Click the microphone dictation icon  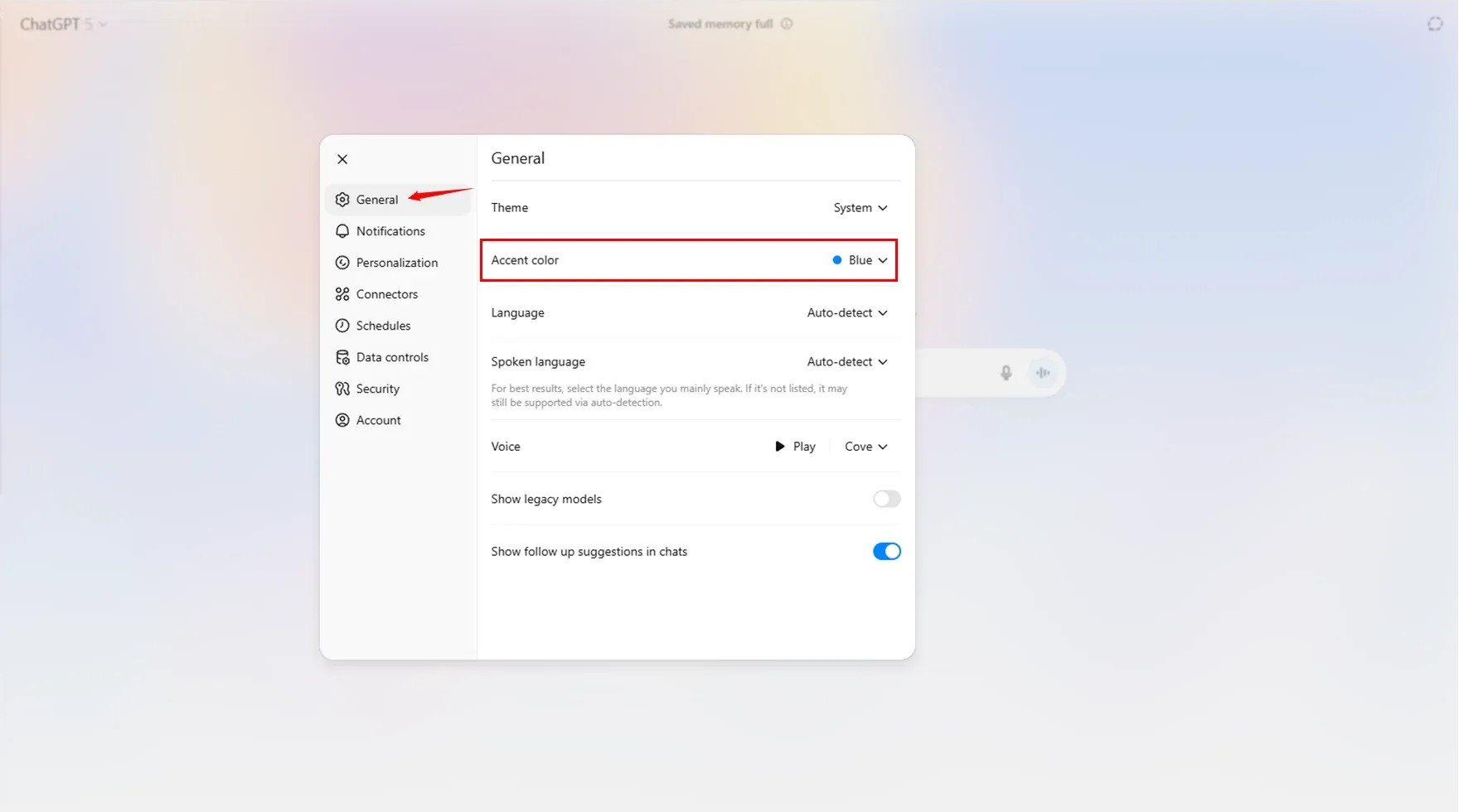coord(1006,373)
